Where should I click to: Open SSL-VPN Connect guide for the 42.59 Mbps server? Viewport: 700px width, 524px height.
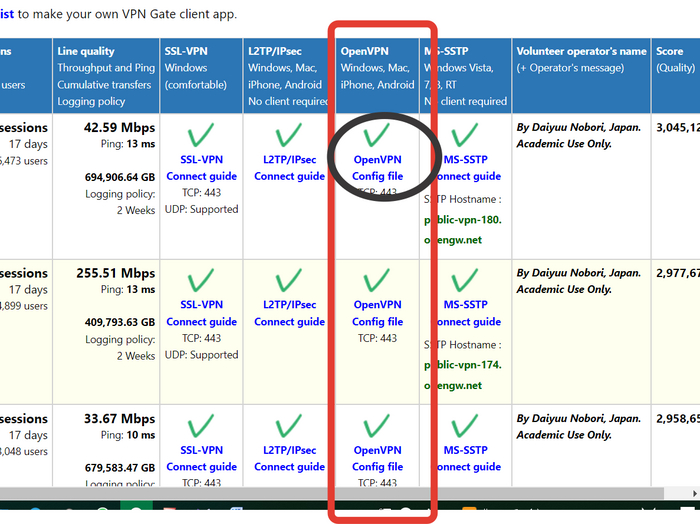pyautogui.click(x=201, y=168)
